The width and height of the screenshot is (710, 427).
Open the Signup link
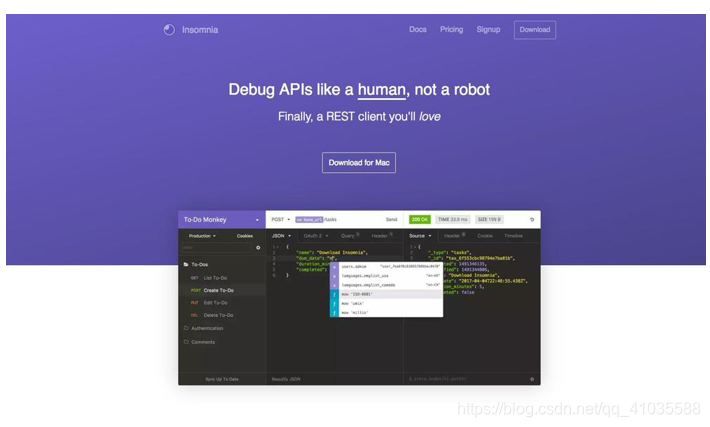click(x=488, y=29)
